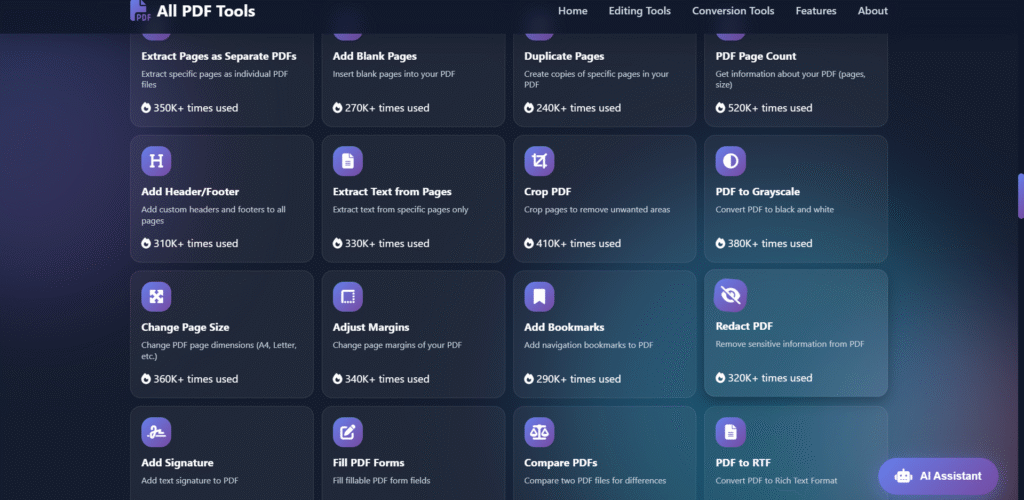Click the Compare PDFs balance scale icon
This screenshot has width=1024, height=500.
pyautogui.click(x=539, y=432)
